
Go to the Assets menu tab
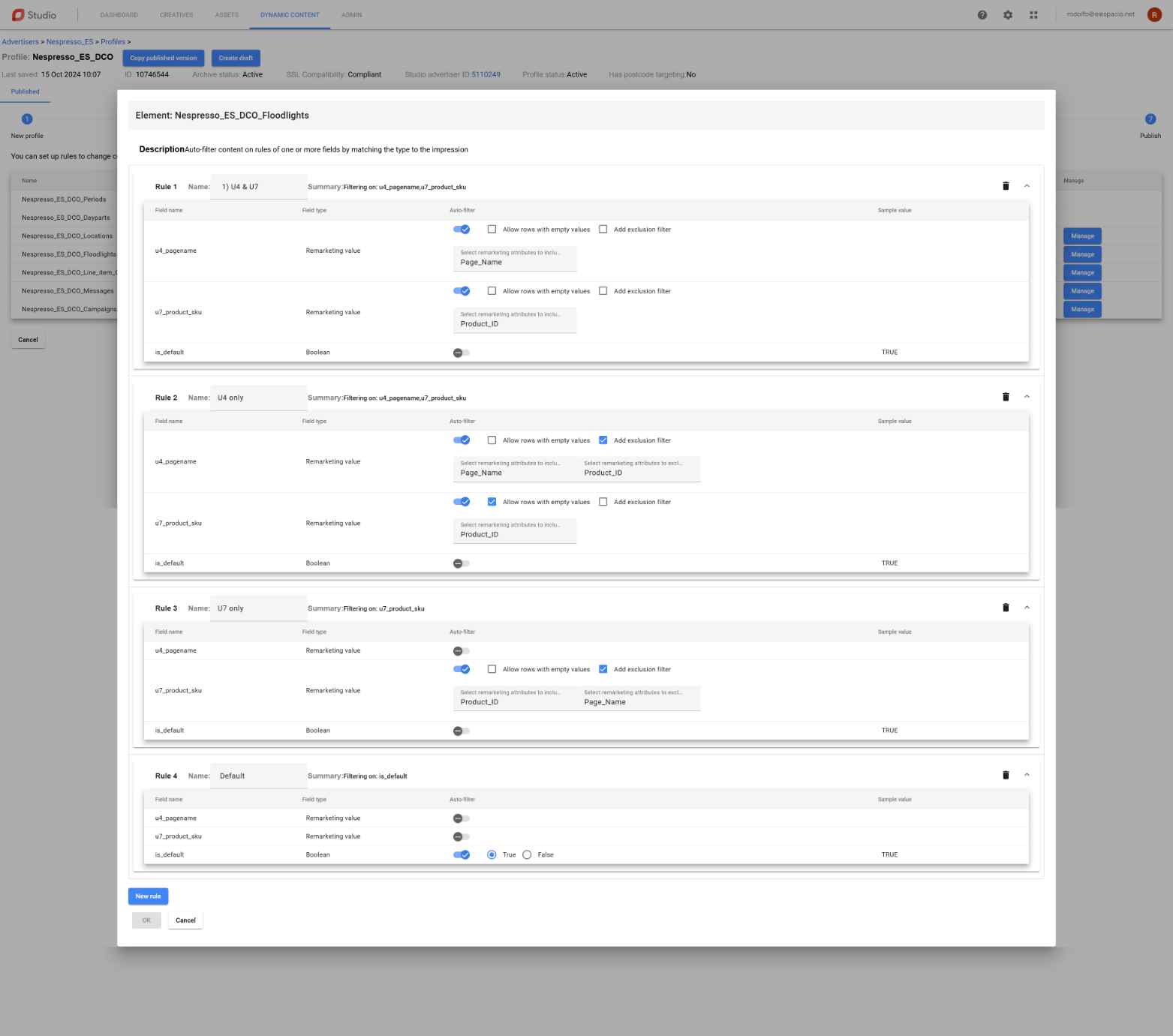point(227,15)
